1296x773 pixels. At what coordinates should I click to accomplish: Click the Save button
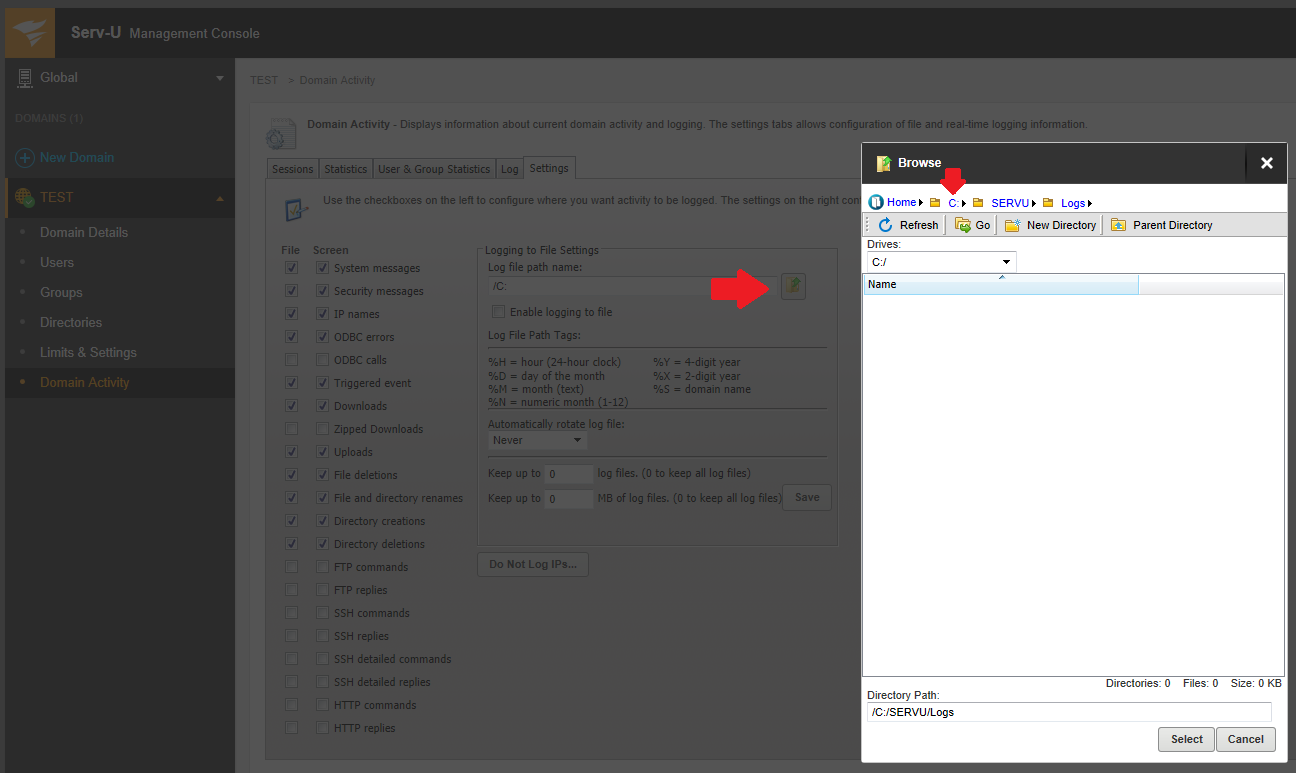coord(806,497)
